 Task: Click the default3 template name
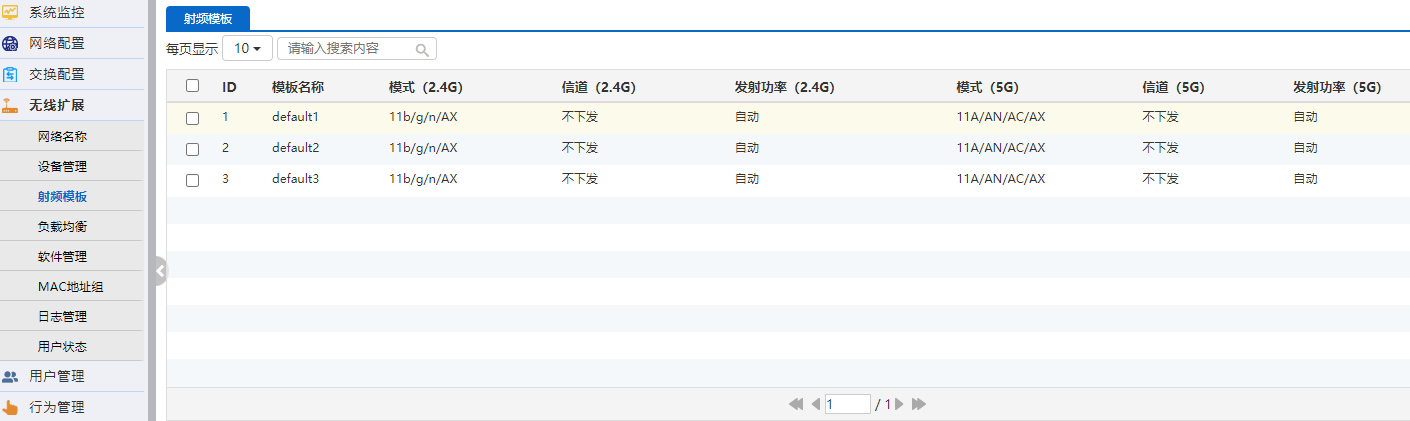point(296,179)
